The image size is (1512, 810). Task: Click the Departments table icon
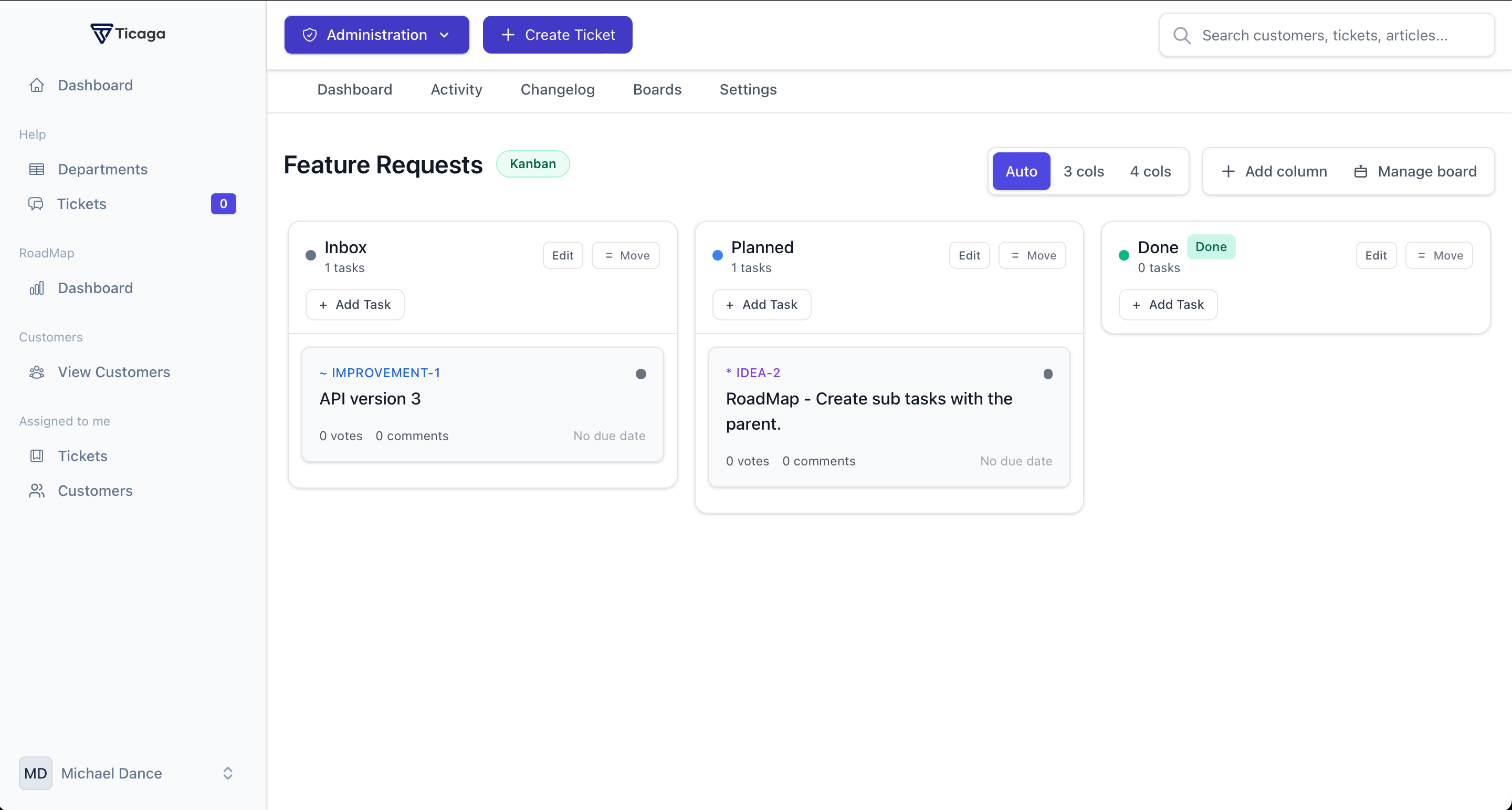coord(36,169)
